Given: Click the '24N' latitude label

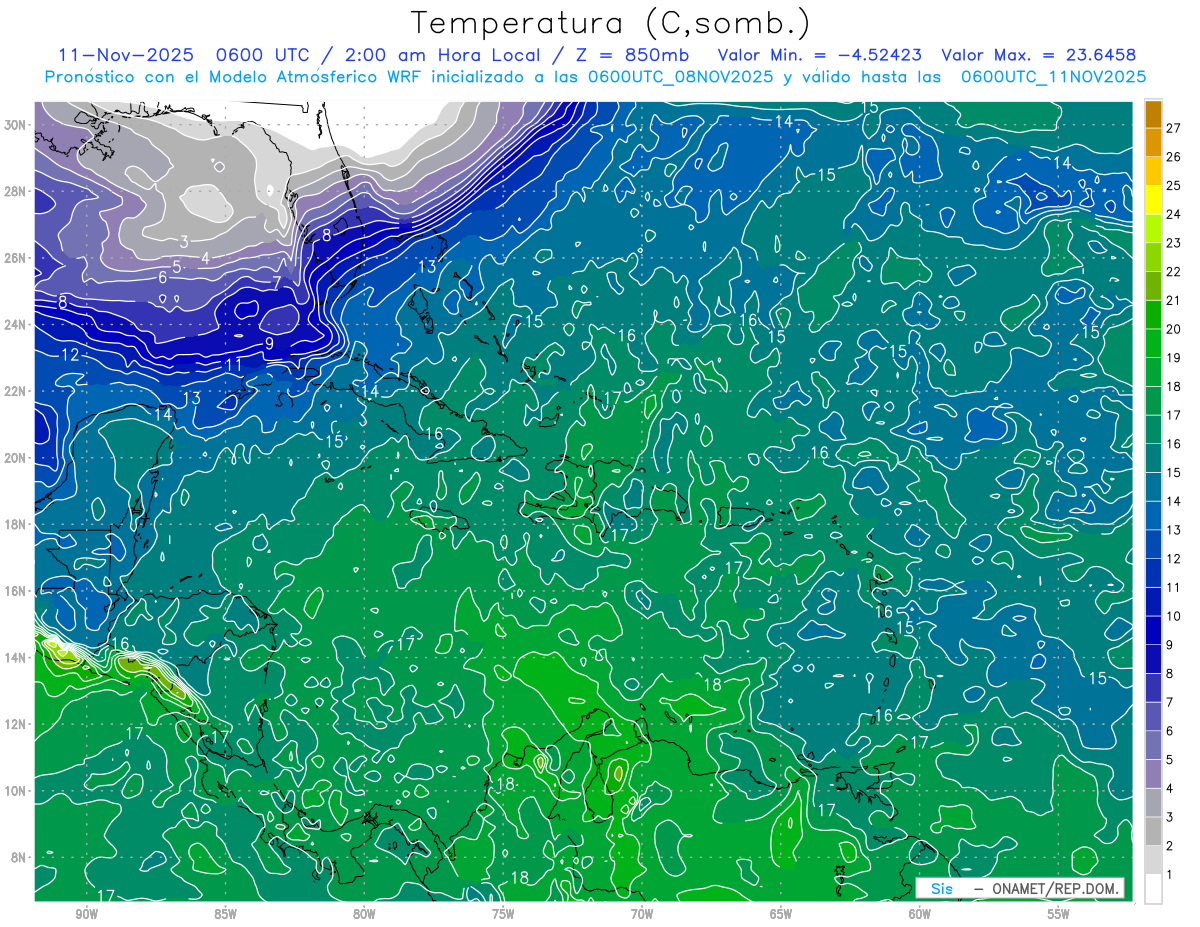Looking at the screenshot, I should 15,325.
